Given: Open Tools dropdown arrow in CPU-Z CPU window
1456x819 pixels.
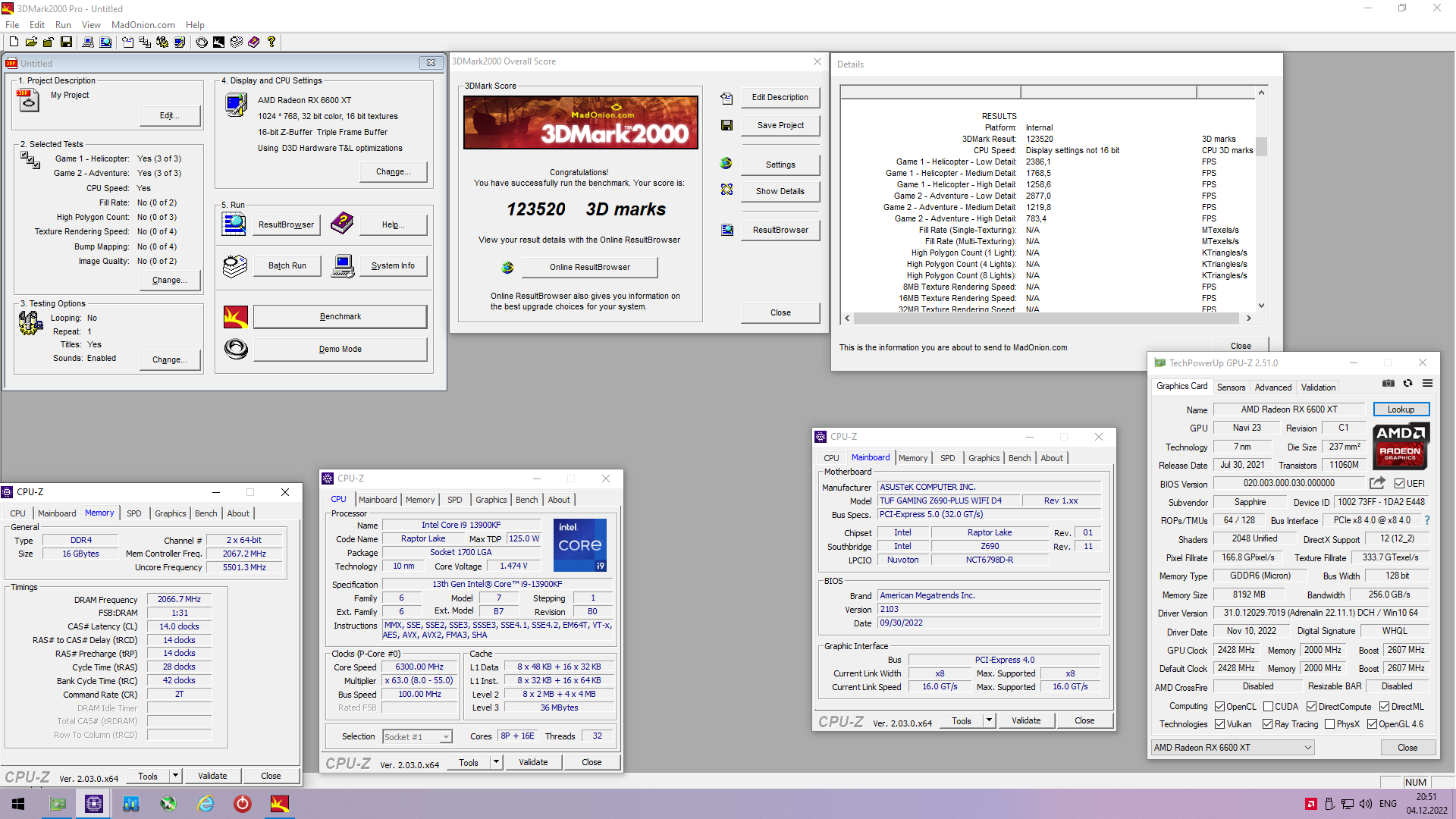Looking at the screenshot, I should [496, 762].
